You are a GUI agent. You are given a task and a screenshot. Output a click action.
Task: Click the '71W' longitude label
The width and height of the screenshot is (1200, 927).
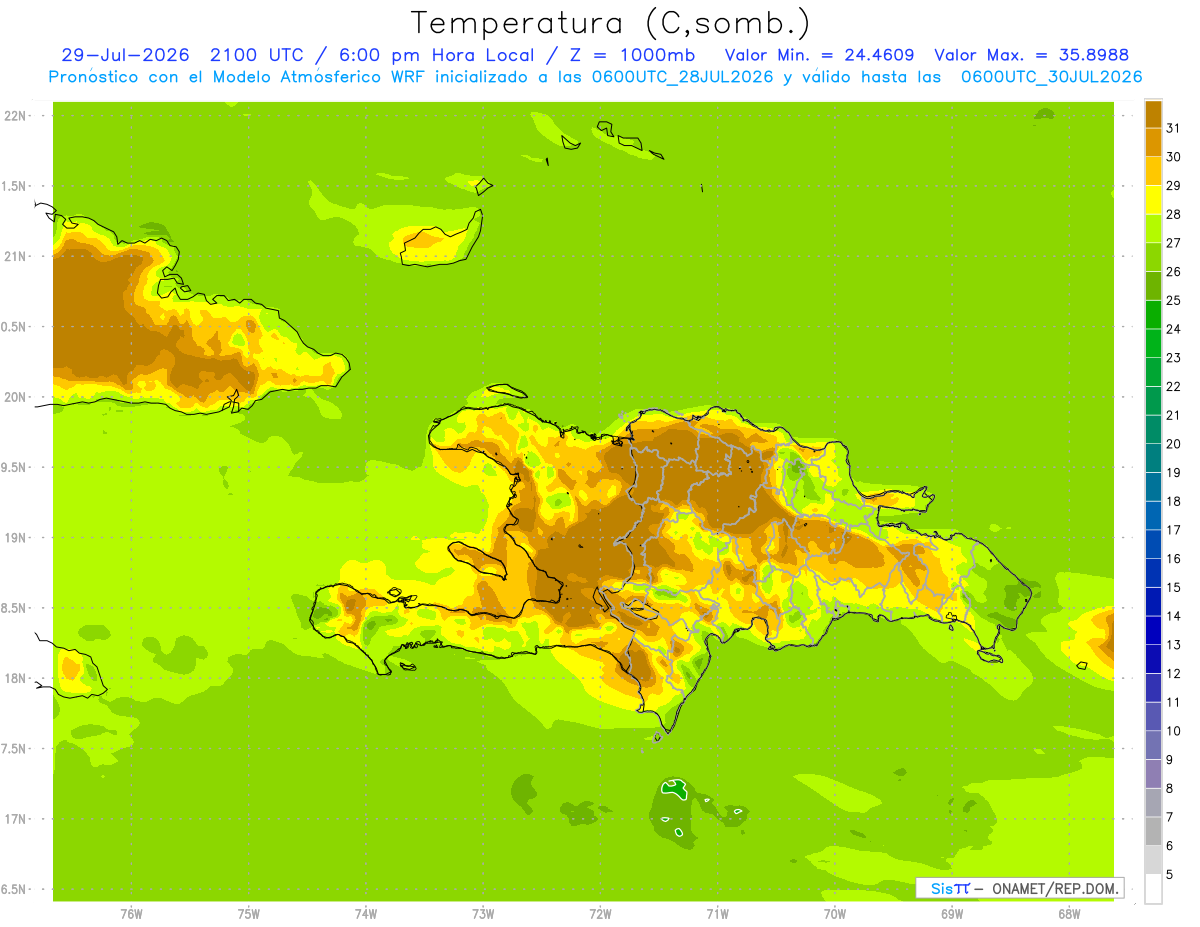click(x=717, y=913)
